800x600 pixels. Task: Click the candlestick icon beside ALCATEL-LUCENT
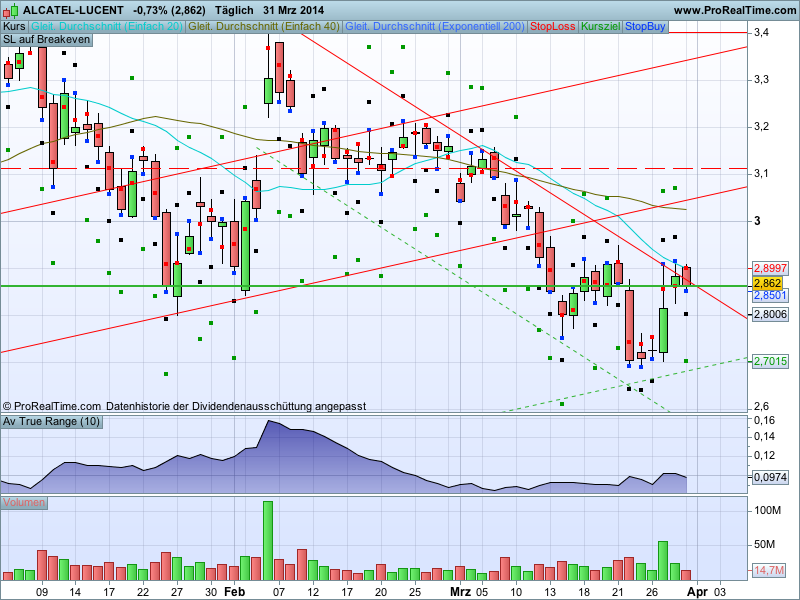(10, 10)
